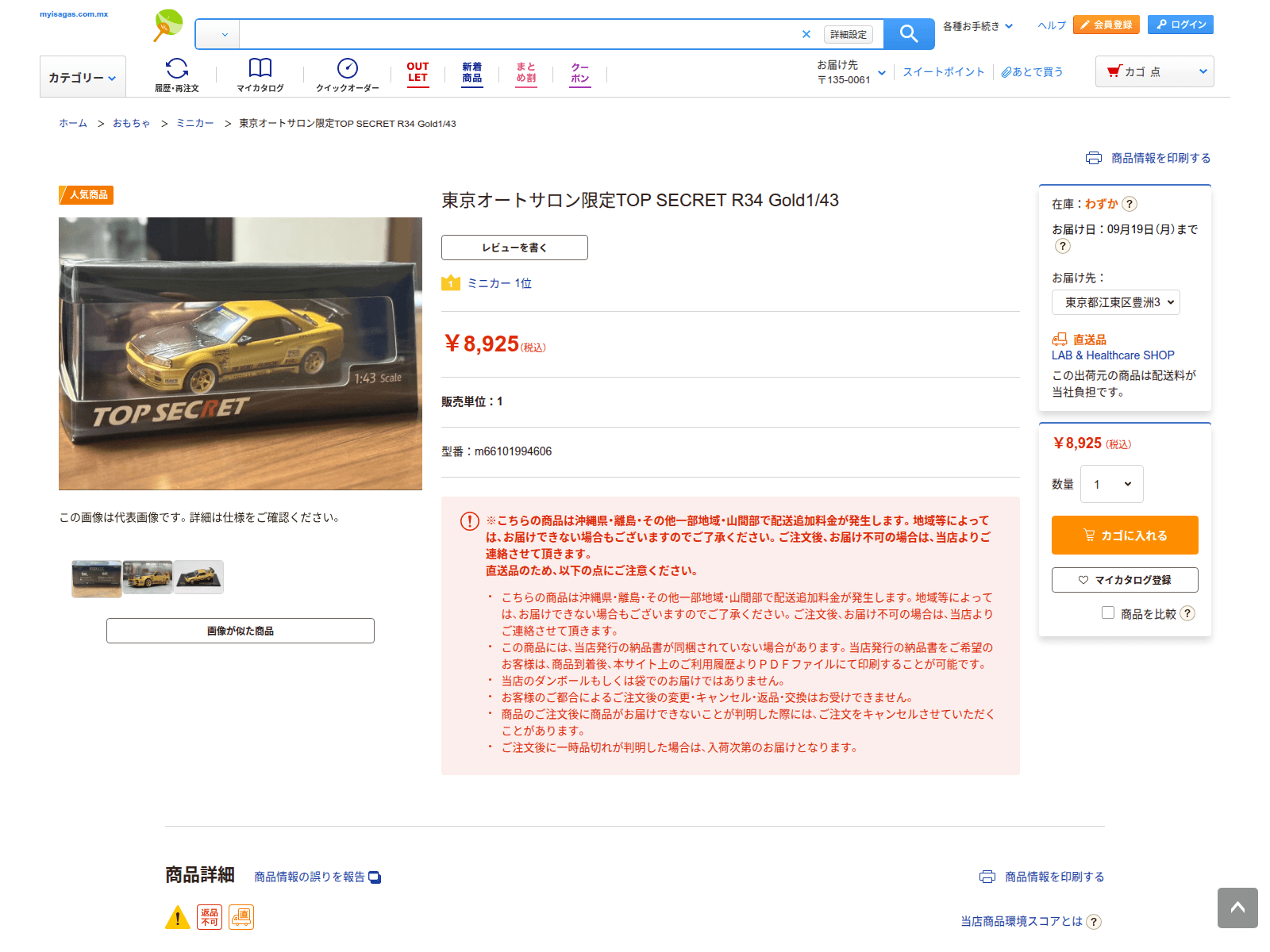Screen dimensions: 1270x952
Task: Clear the search field with X icon
Action: point(806,34)
